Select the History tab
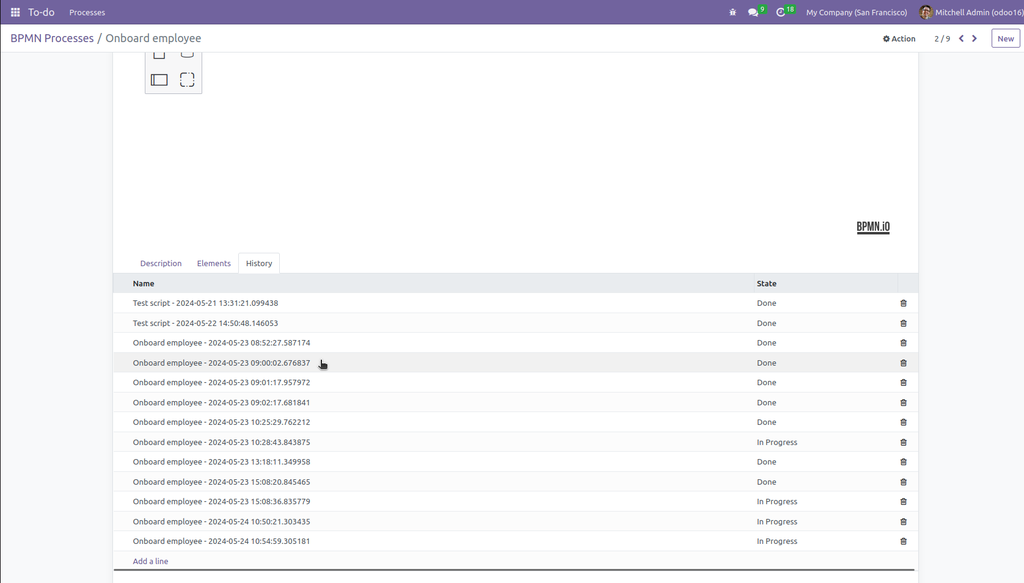The image size is (1024, 583). [259, 263]
